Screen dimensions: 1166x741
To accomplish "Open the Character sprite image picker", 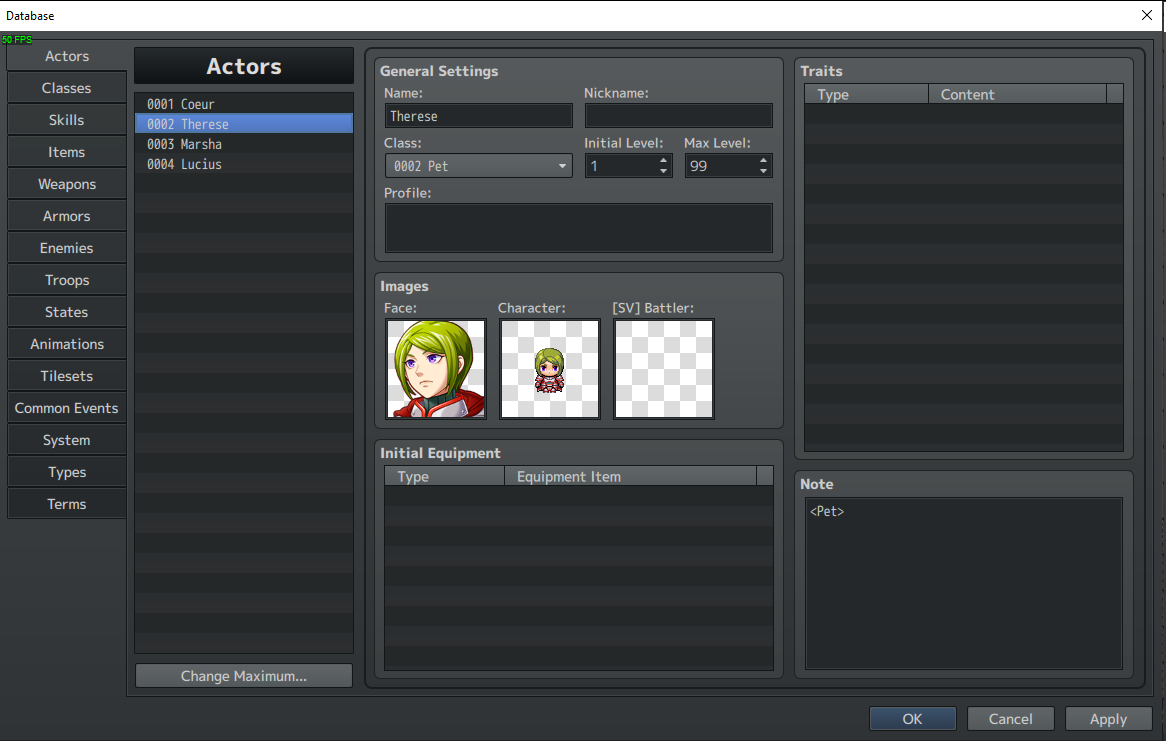I will [x=550, y=369].
